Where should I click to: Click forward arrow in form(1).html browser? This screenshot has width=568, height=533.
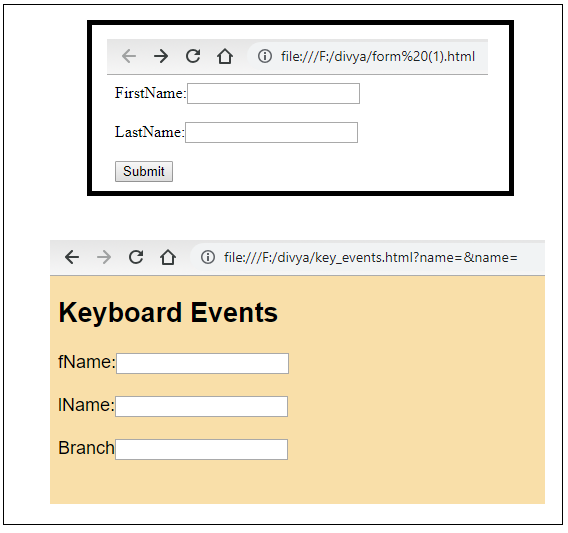click(161, 57)
